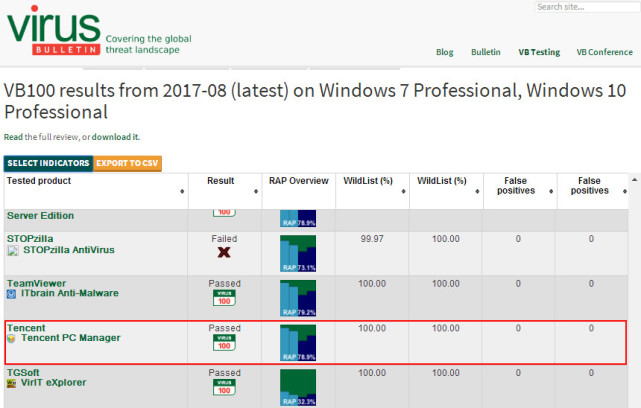The width and height of the screenshot is (641, 408).
Task: Sort the second WildList (%) column
Action: [x=477, y=191]
